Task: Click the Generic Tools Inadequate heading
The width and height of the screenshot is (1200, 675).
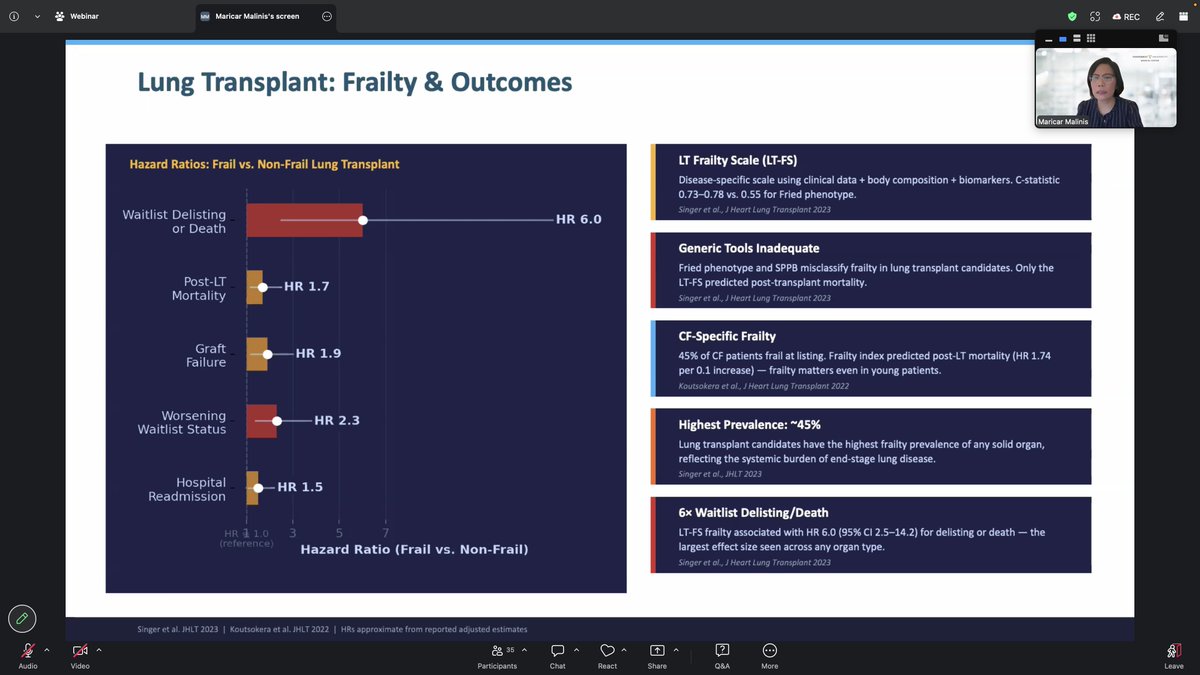Action: 749,248
